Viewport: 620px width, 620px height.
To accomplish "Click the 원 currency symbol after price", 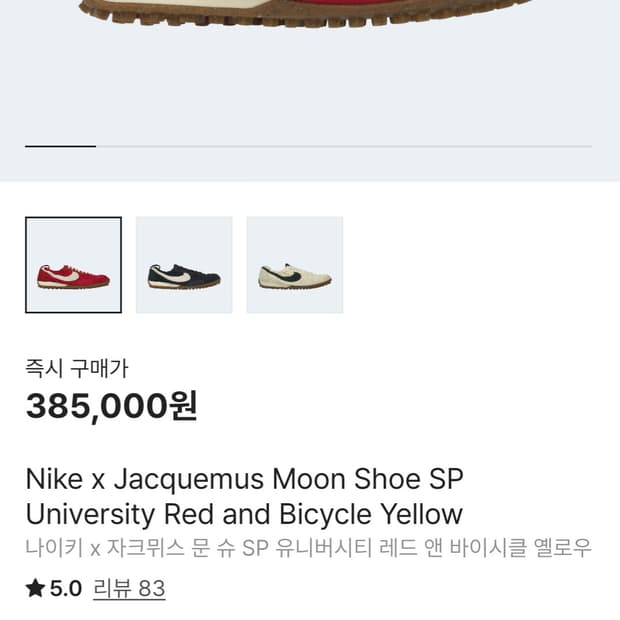I will click(184, 406).
